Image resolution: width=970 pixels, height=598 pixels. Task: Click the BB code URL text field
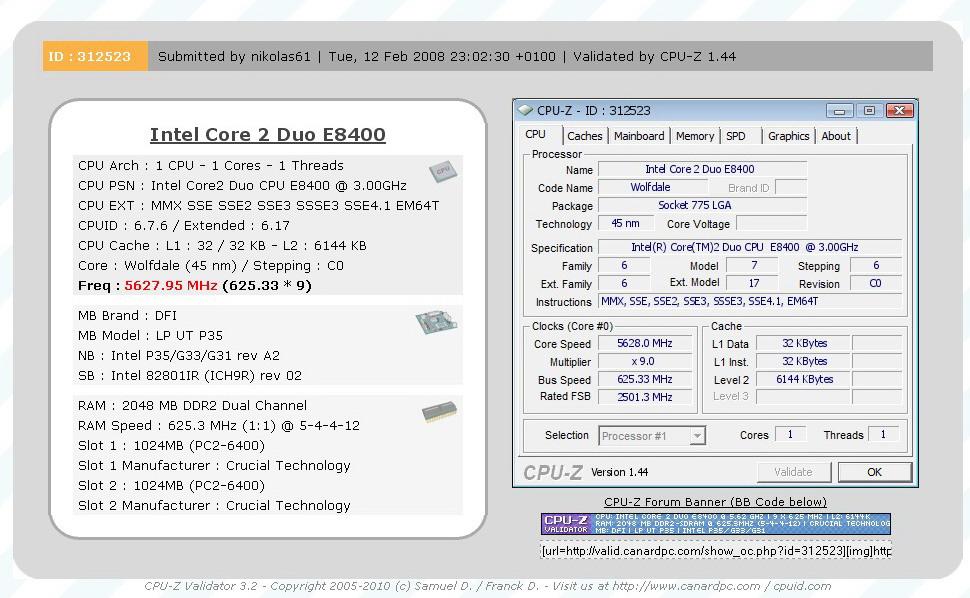(716, 551)
